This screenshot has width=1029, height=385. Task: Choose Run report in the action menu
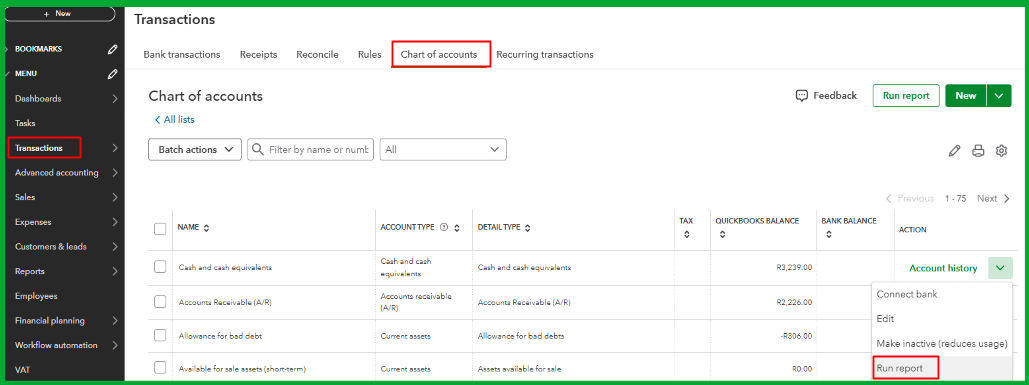click(x=899, y=369)
